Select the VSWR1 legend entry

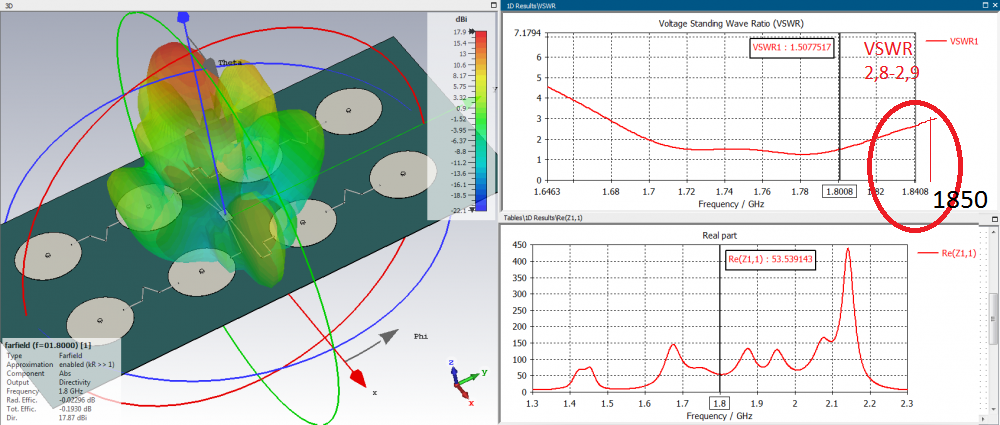950,41
